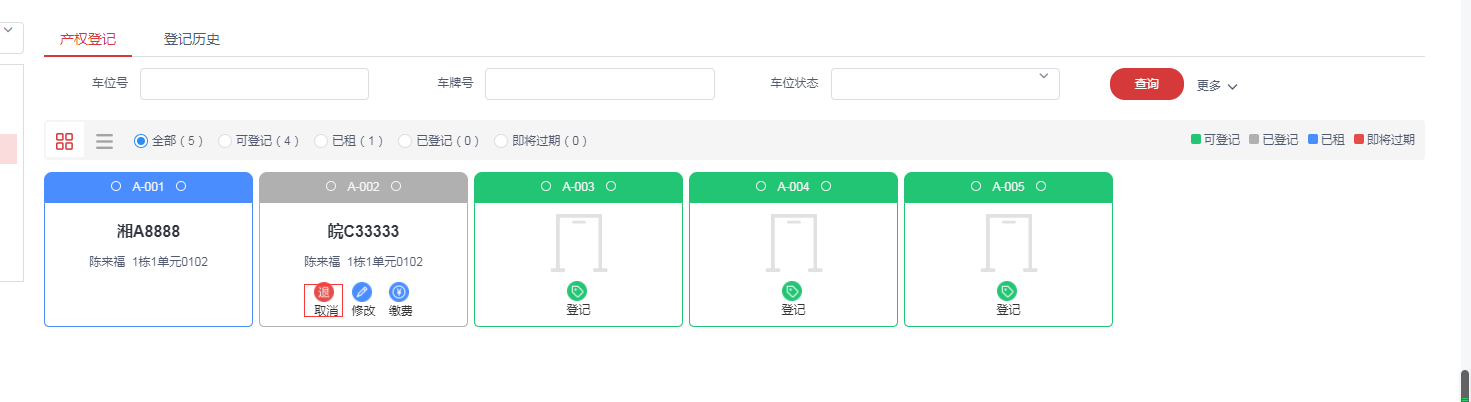Open the 车位状态 dropdown
This screenshot has height=402, width=1471.
pos(944,84)
